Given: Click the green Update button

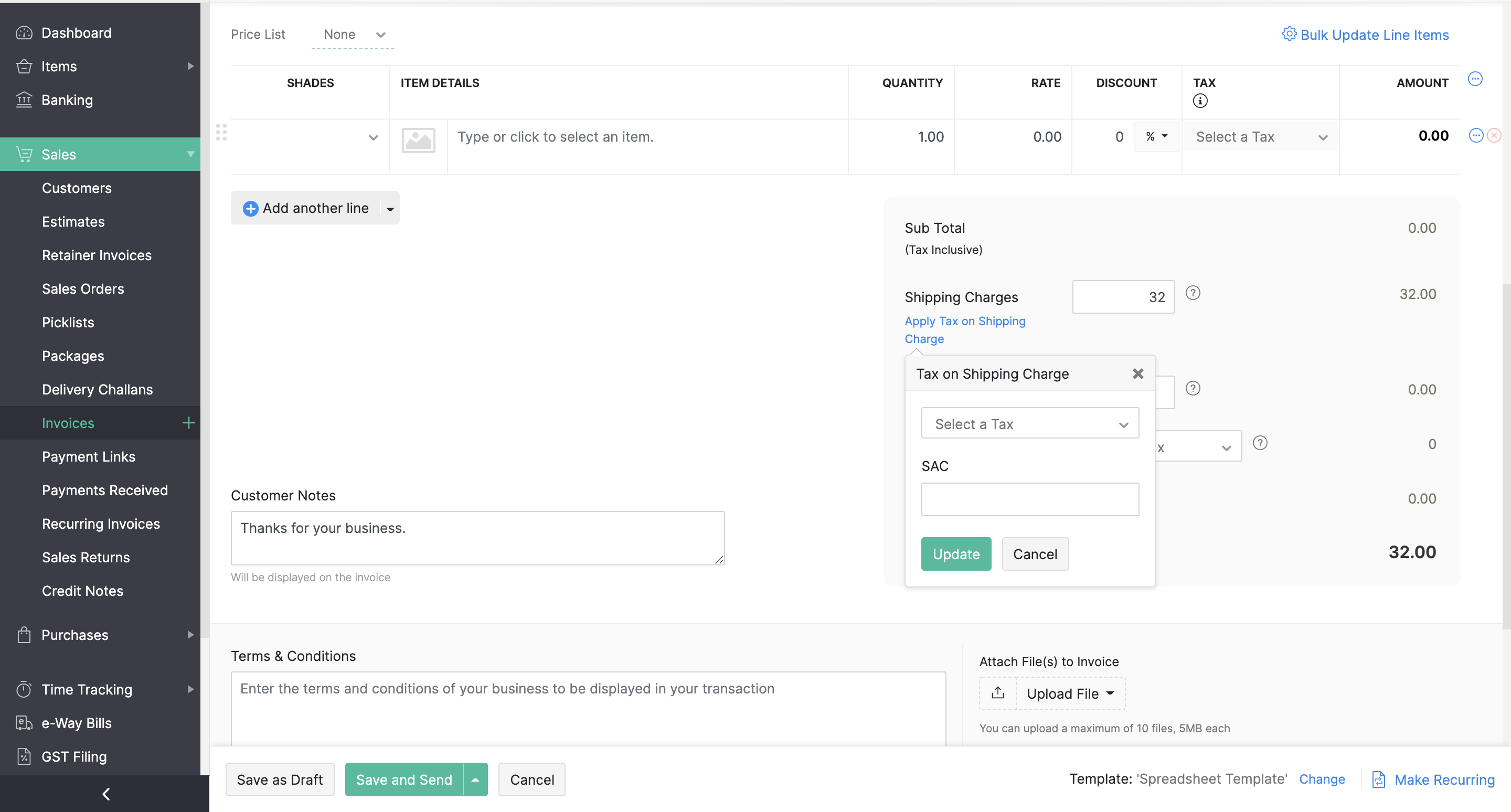Looking at the screenshot, I should tap(955, 553).
